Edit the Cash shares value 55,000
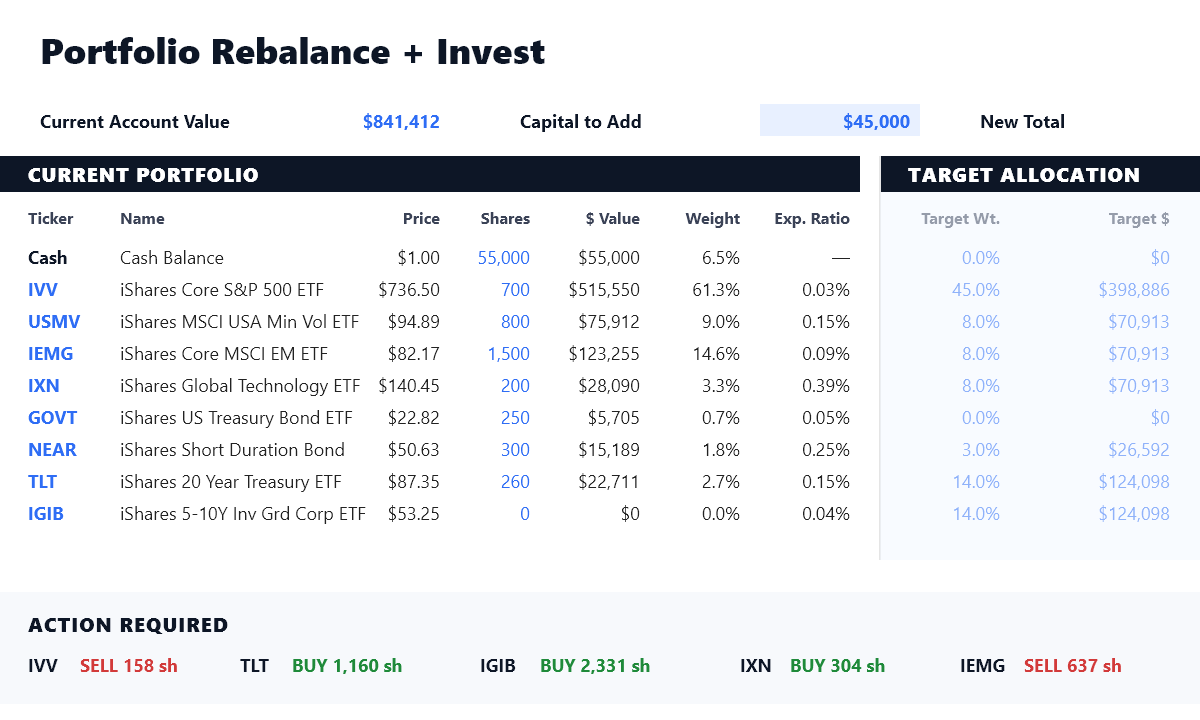Viewport: 1200px width, 720px height. (504, 258)
